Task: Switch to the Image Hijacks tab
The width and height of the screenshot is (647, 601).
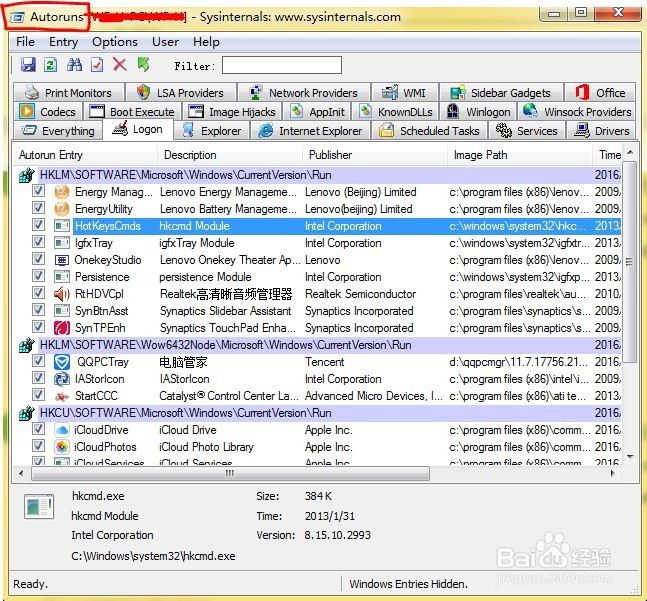Action: point(232,112)
